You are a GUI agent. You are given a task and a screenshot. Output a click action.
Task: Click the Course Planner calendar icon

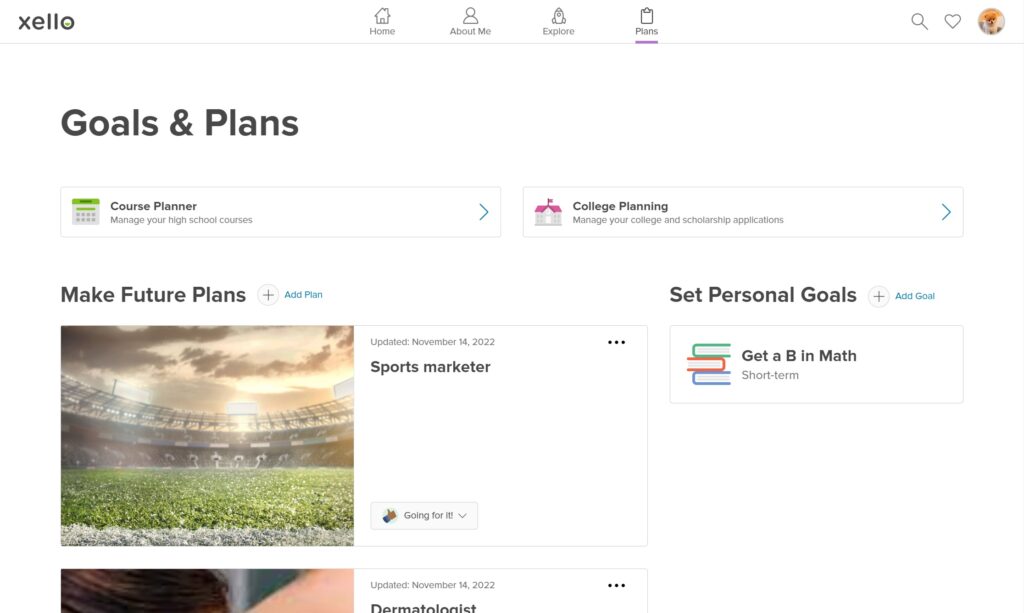point(85,211)
